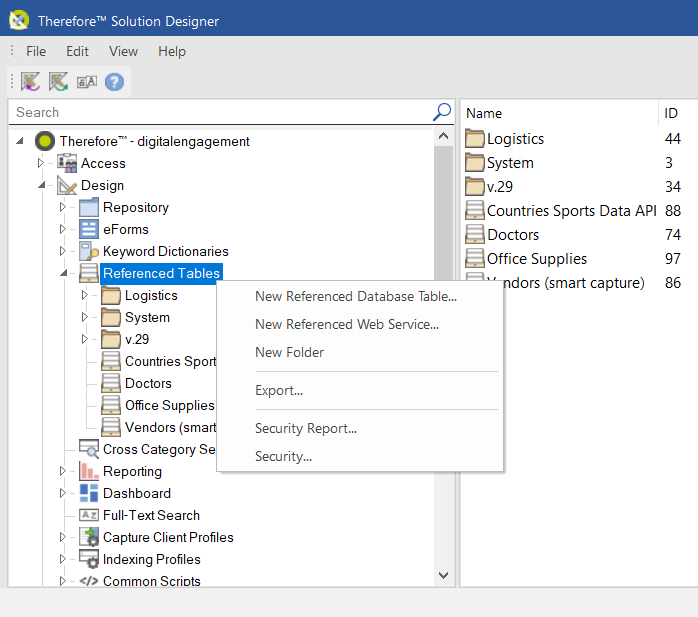Click the Repository icon in tree
The height and width of the screenshot is (617, 698).
click(89, 207)
